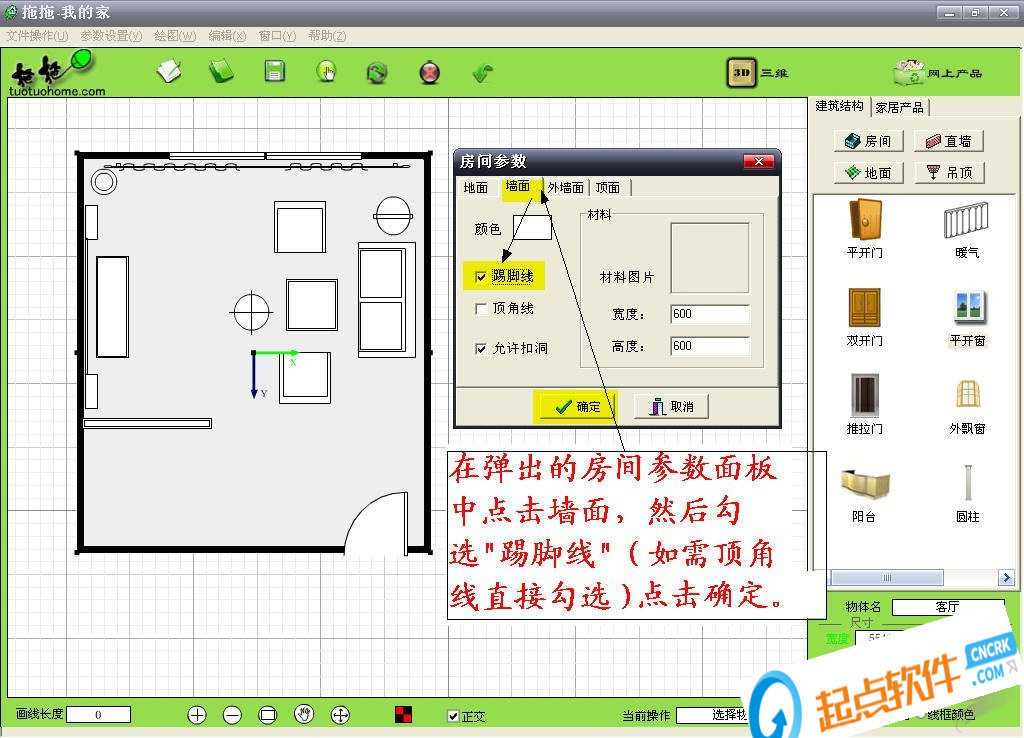The width and height of the screenshot is (1024, 738).
Task: Click the zoom out minus icon
Action: 232,715
